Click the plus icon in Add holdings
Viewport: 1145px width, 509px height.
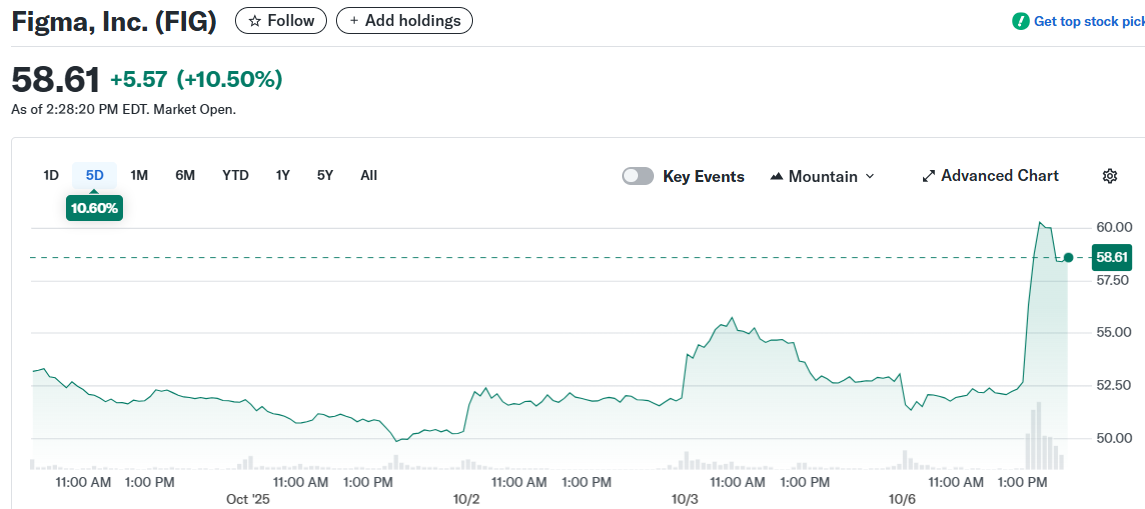coord(354,21)
